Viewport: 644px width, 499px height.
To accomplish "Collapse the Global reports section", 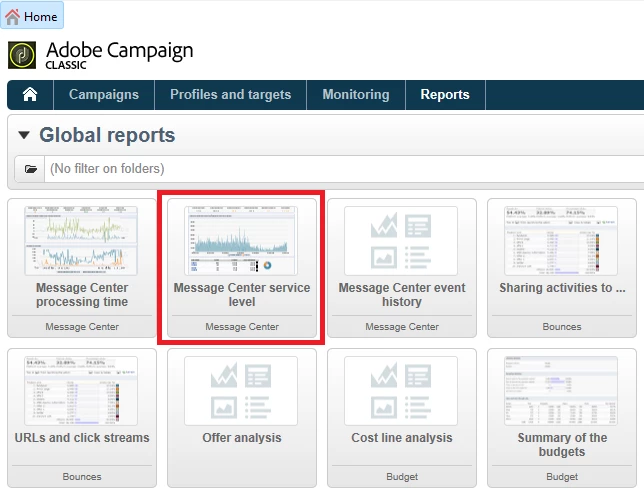I will coord(24,135).
